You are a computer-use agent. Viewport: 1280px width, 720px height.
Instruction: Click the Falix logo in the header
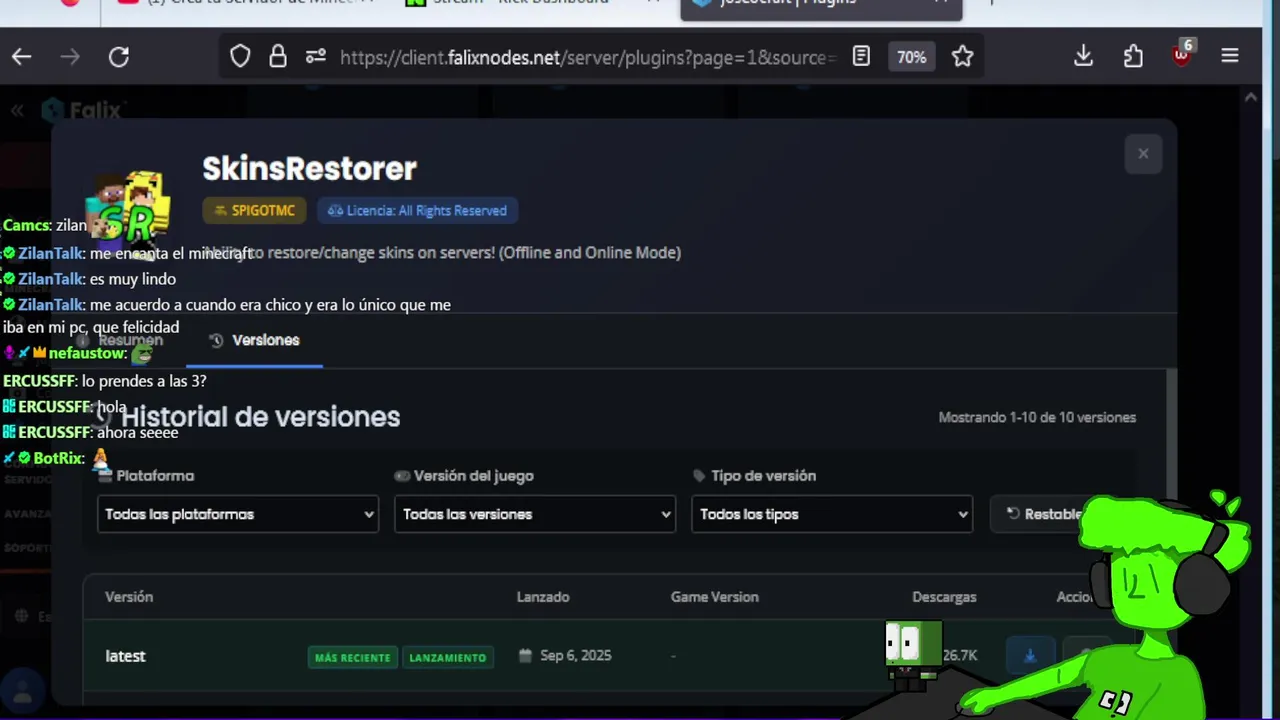pos(82,110)
